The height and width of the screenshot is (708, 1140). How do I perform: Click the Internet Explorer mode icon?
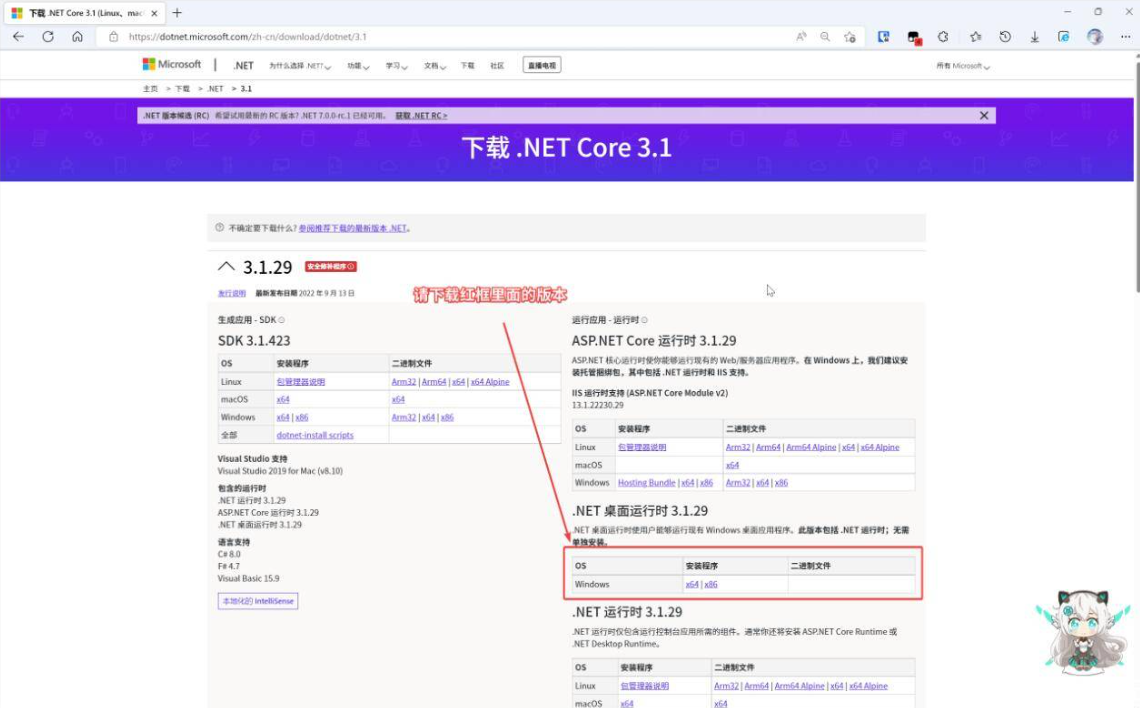[x=1064, y=36]
